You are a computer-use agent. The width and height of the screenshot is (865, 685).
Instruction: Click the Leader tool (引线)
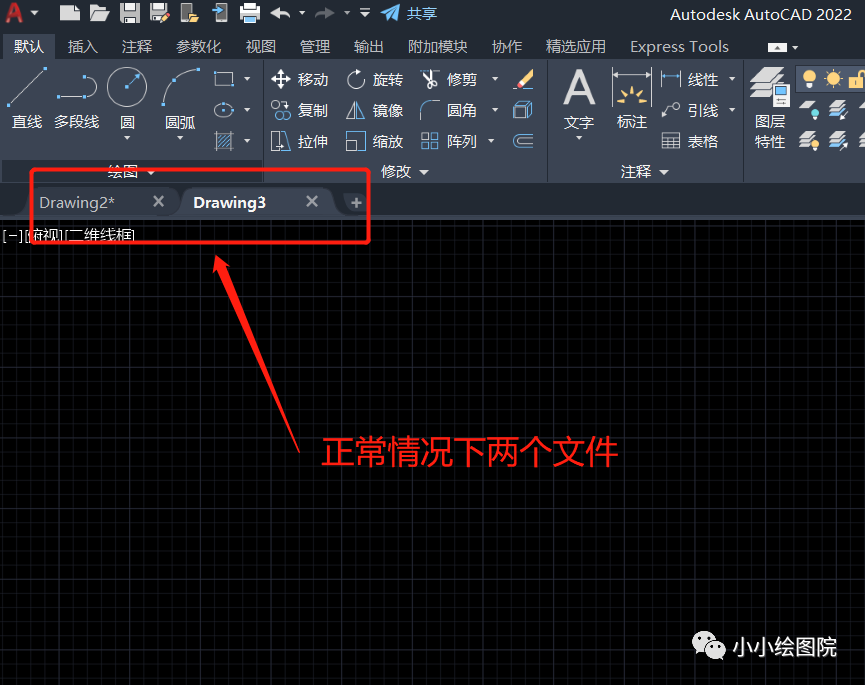pyautogui.click(x=690, y=110)
